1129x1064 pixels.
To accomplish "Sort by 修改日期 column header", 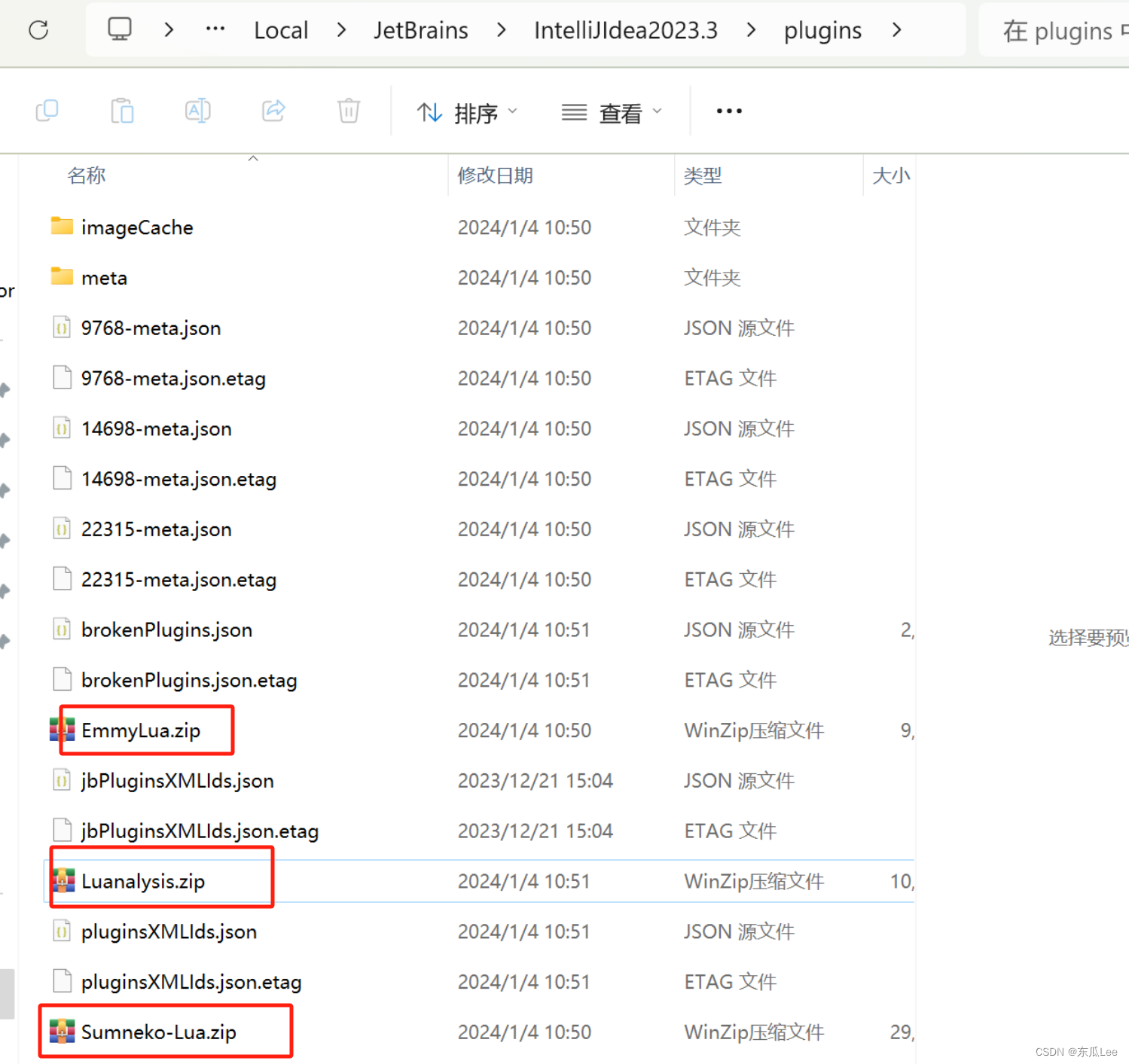I will [x=496, y=175].
